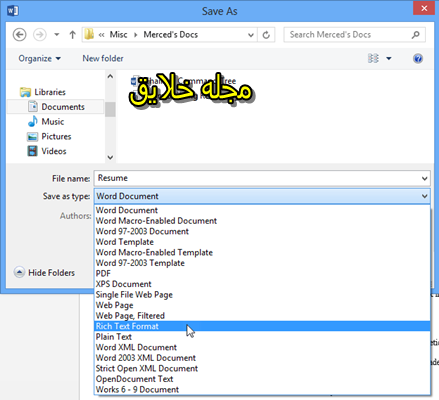Viewport: 439px width, 400px height.
Task: Click the search magnifier icon
Action: click(x=416, y=35)
